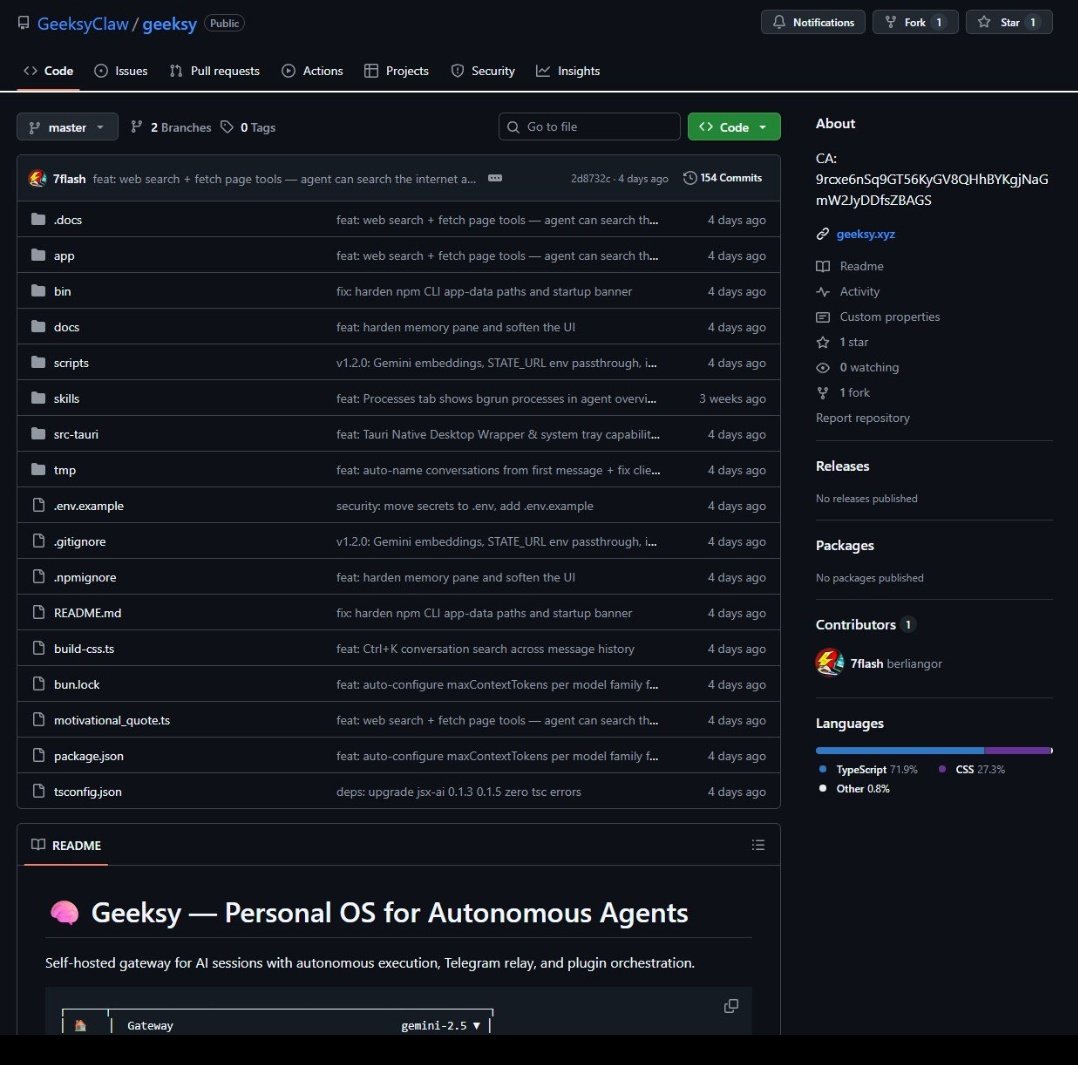This screenshot has width=1078, height=1065.
Task: Click the repository icon beside GeeksyClaw
Action: click(23, 23)
